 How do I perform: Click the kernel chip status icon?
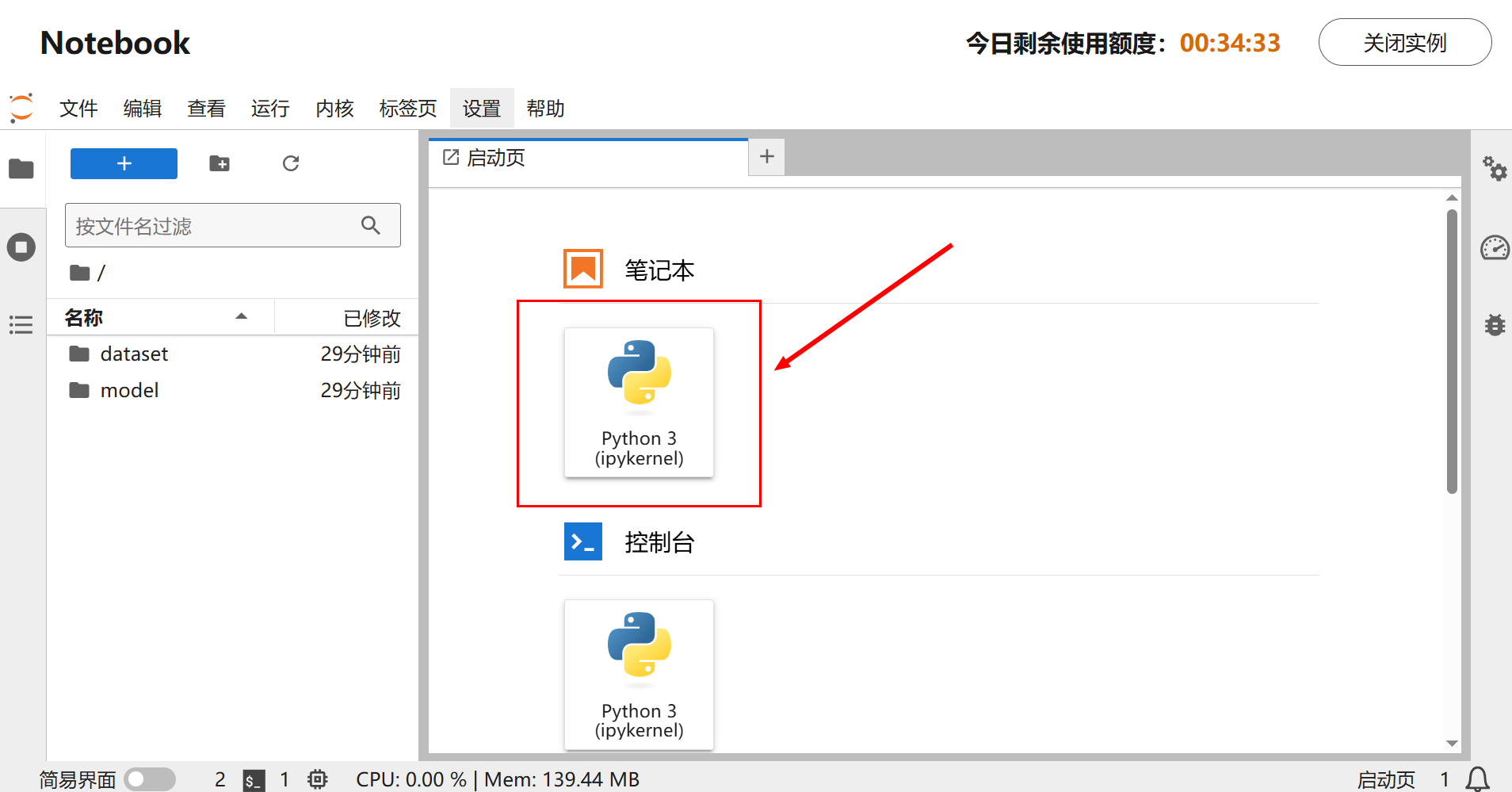pyautogui.click(x=318, y=779)
